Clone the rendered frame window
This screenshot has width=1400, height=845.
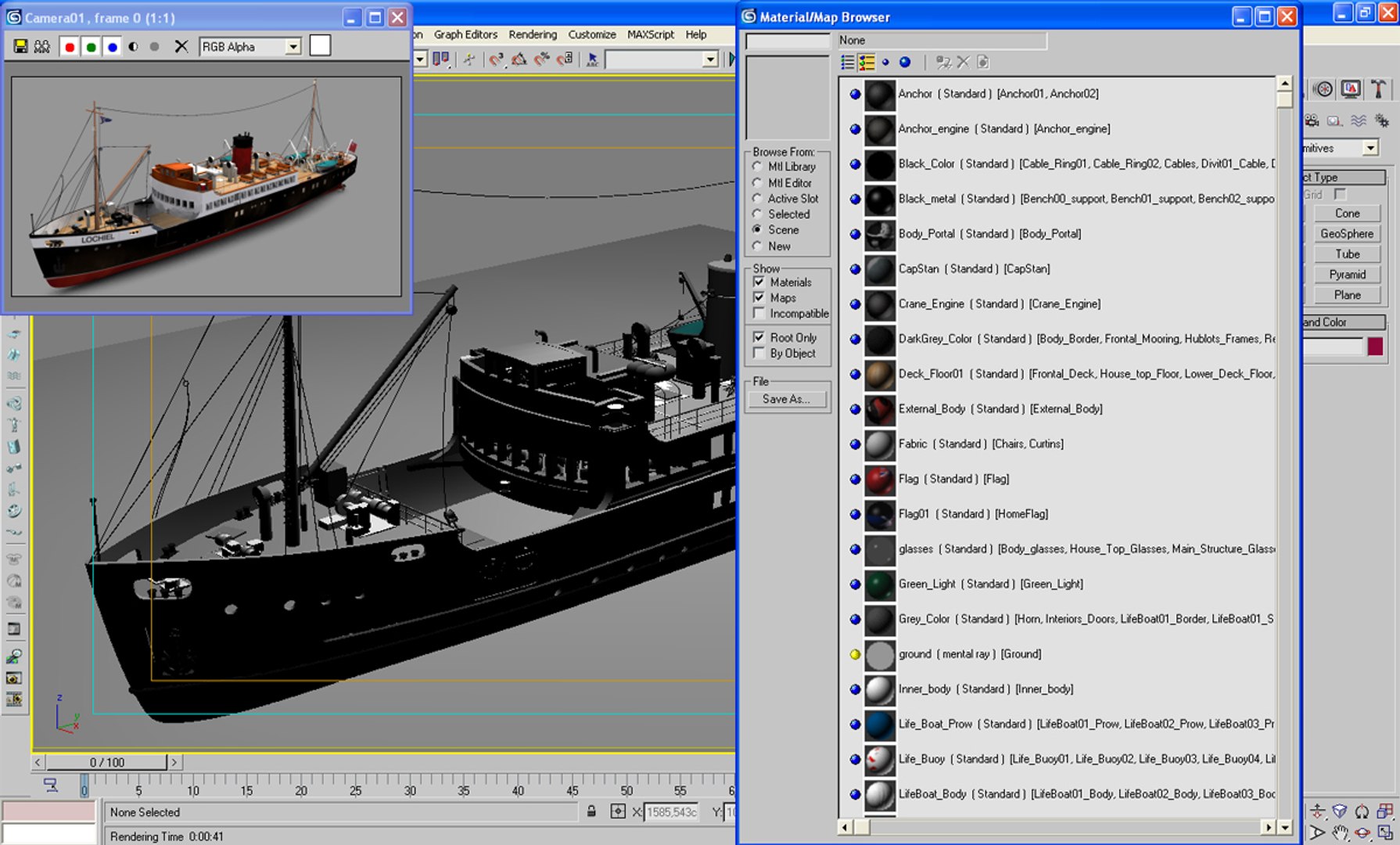[x=42, y=47]
